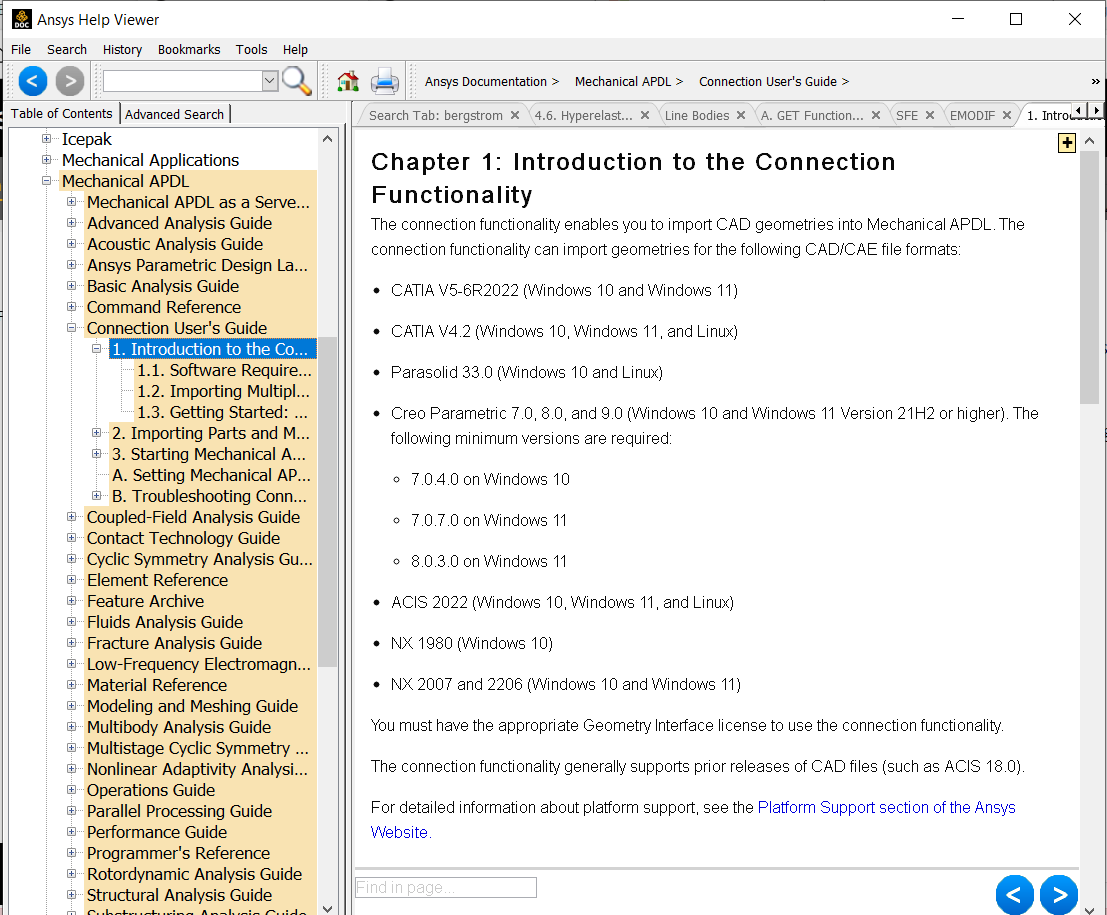This screenshot has width=1107, height=915.
Task: Select Software Requirements tree item
Action: click(x=224, y=370)
